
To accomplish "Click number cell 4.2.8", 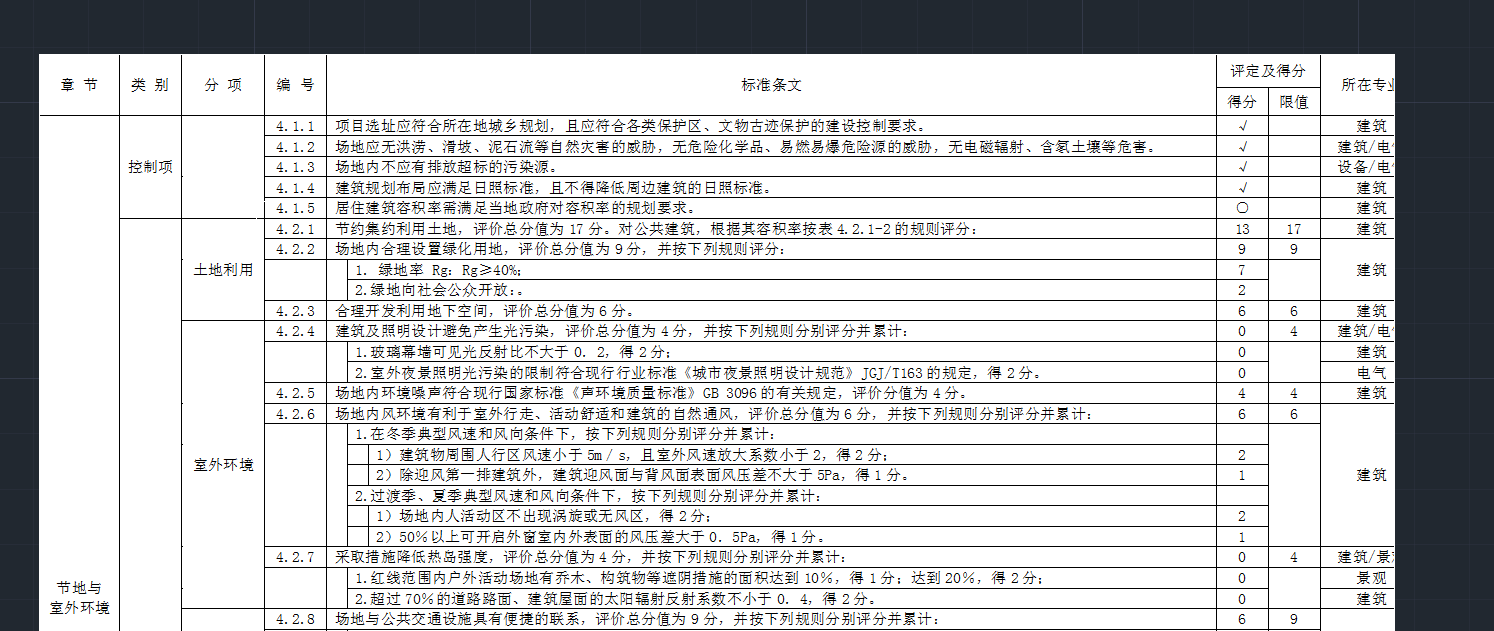I will pyautogui.click(x=296, y=619).
